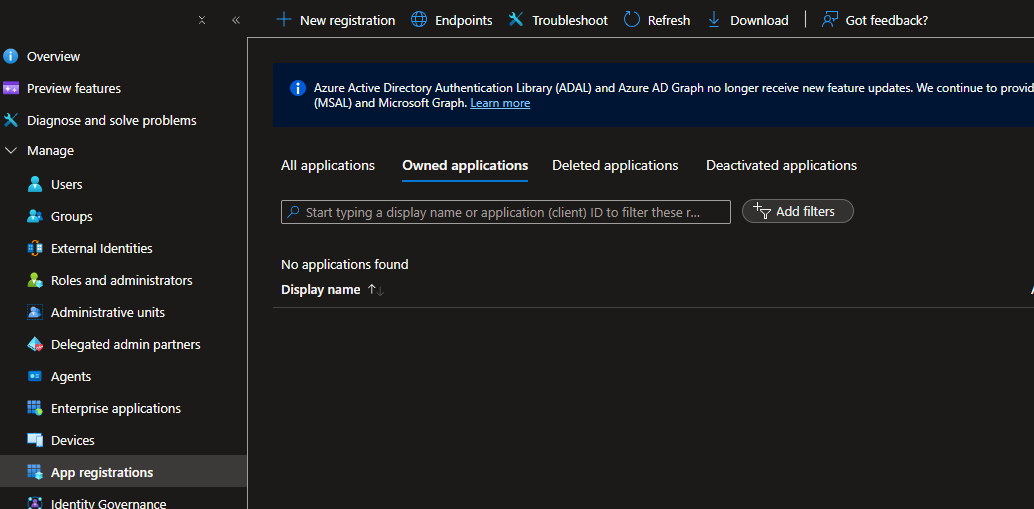Click the Refresh circular arrow icon
Viewport: 1034px width, 509px height.
[632, 20]
